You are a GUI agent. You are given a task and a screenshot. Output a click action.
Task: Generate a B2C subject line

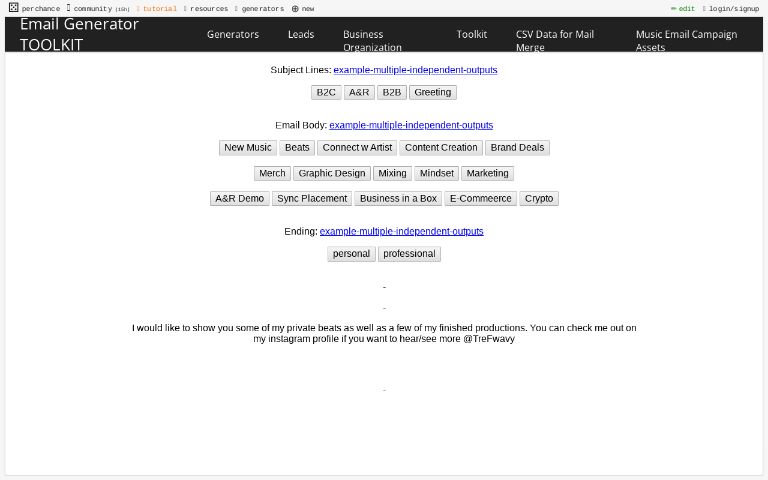[326, 92]
